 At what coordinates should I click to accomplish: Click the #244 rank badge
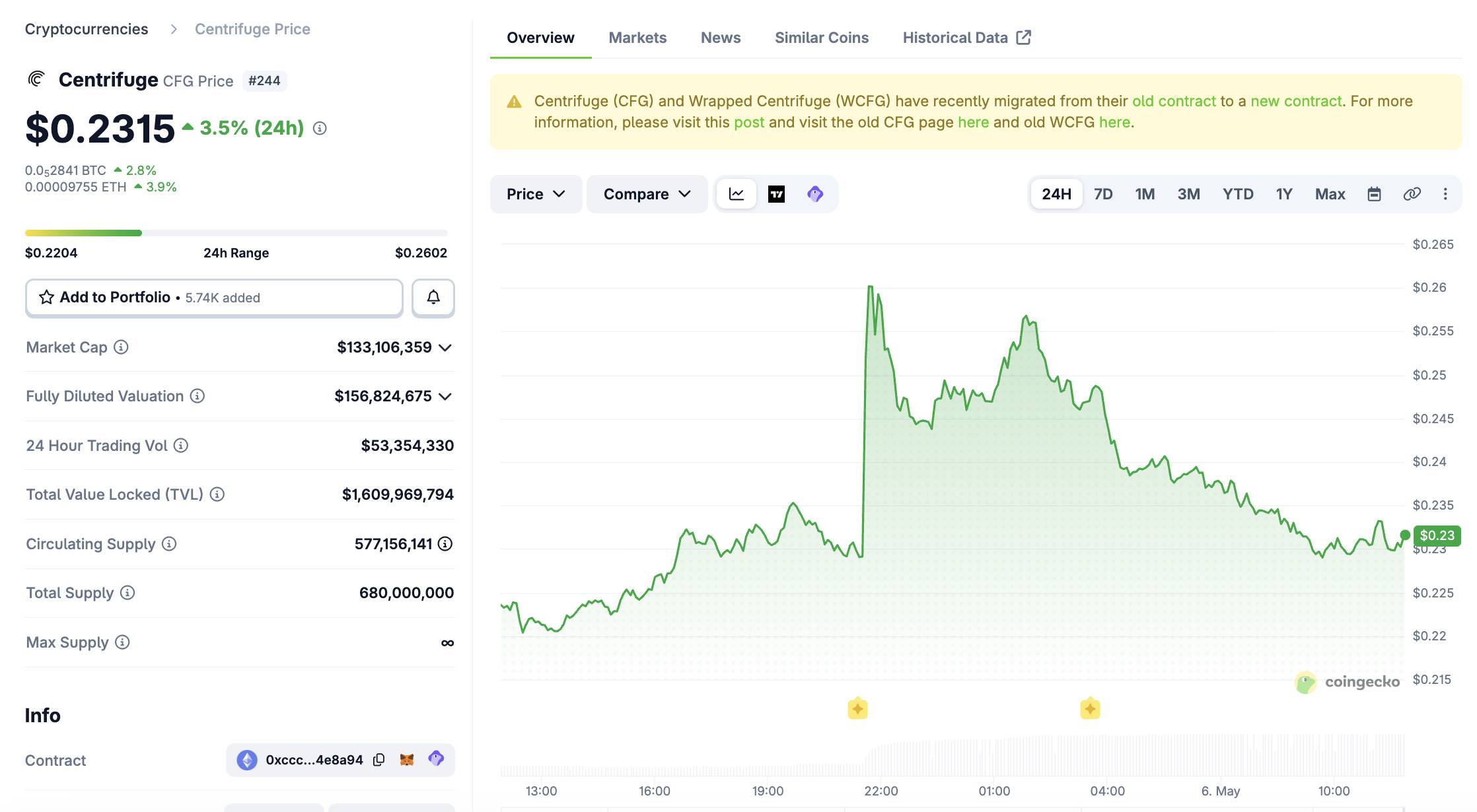(x=264, y=81)
